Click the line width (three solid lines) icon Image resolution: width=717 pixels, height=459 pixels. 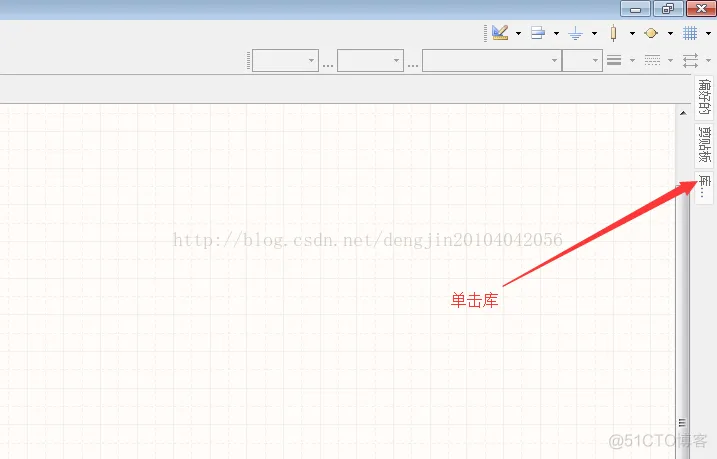pos(614,60)
